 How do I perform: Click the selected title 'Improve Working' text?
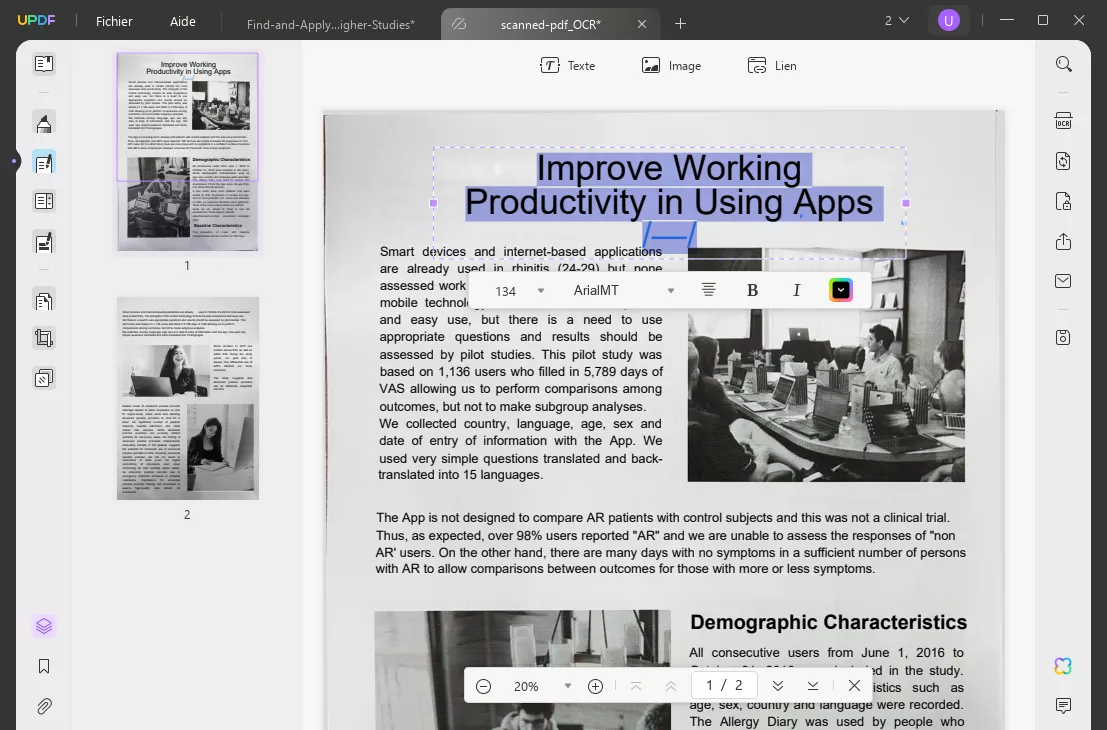(669, 169)
